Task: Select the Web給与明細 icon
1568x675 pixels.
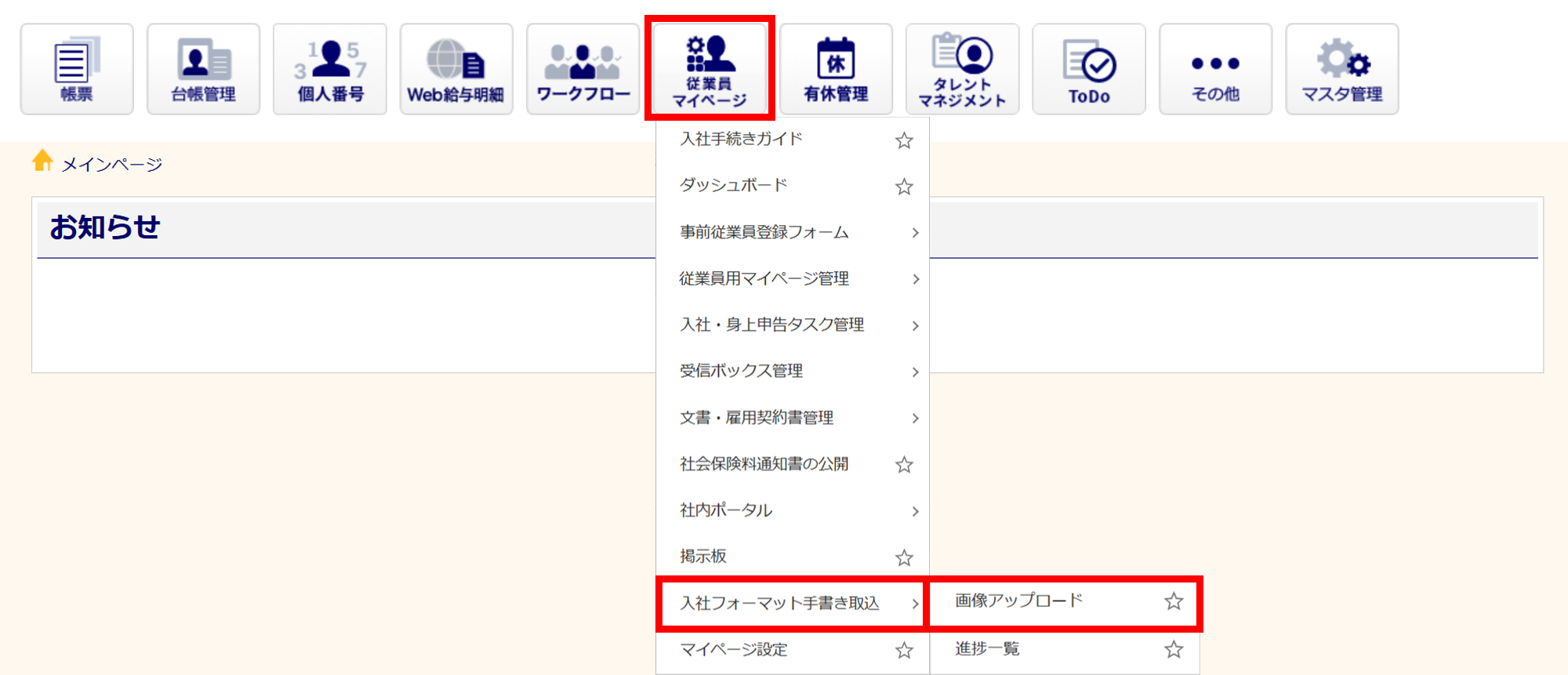Action: click(456, 69)
